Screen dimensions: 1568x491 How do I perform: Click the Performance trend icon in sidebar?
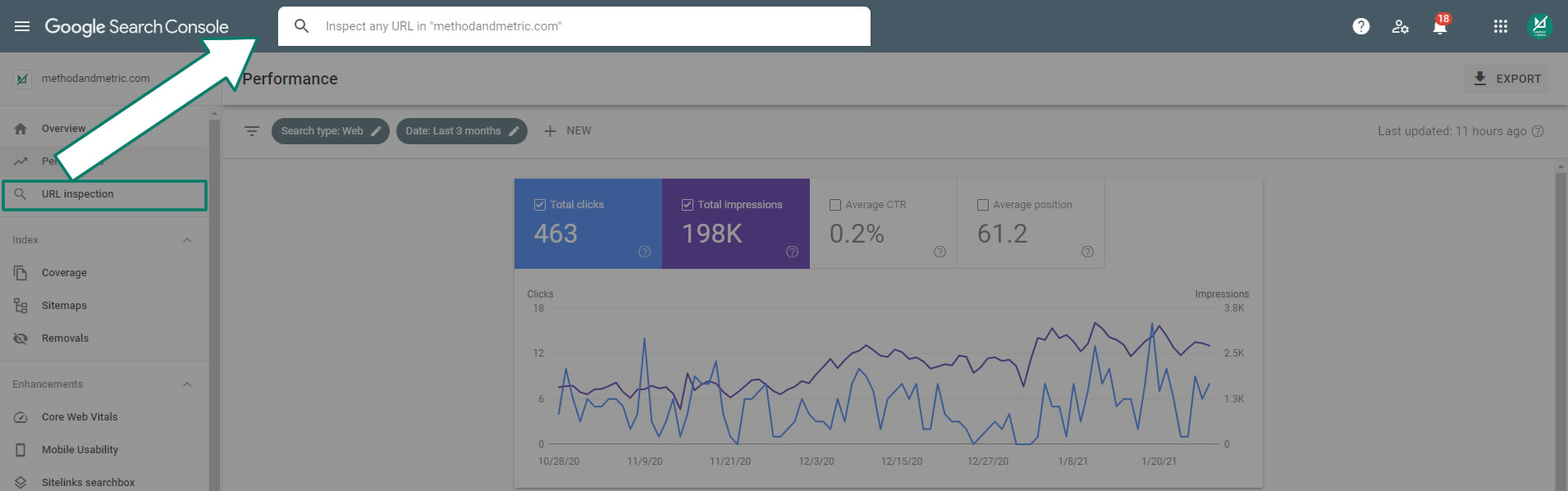[21, 161]
